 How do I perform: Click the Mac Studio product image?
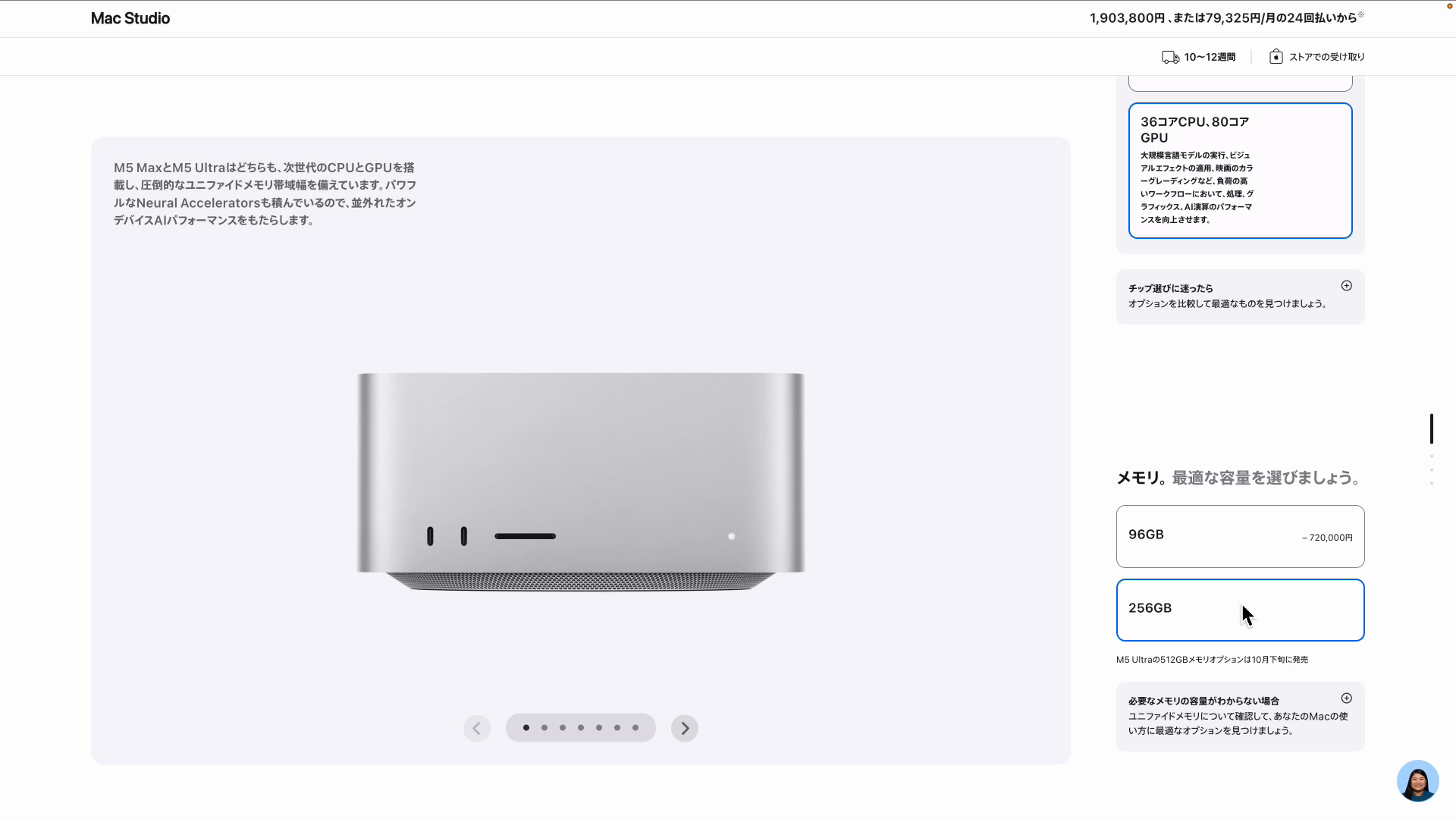[581, 482]
